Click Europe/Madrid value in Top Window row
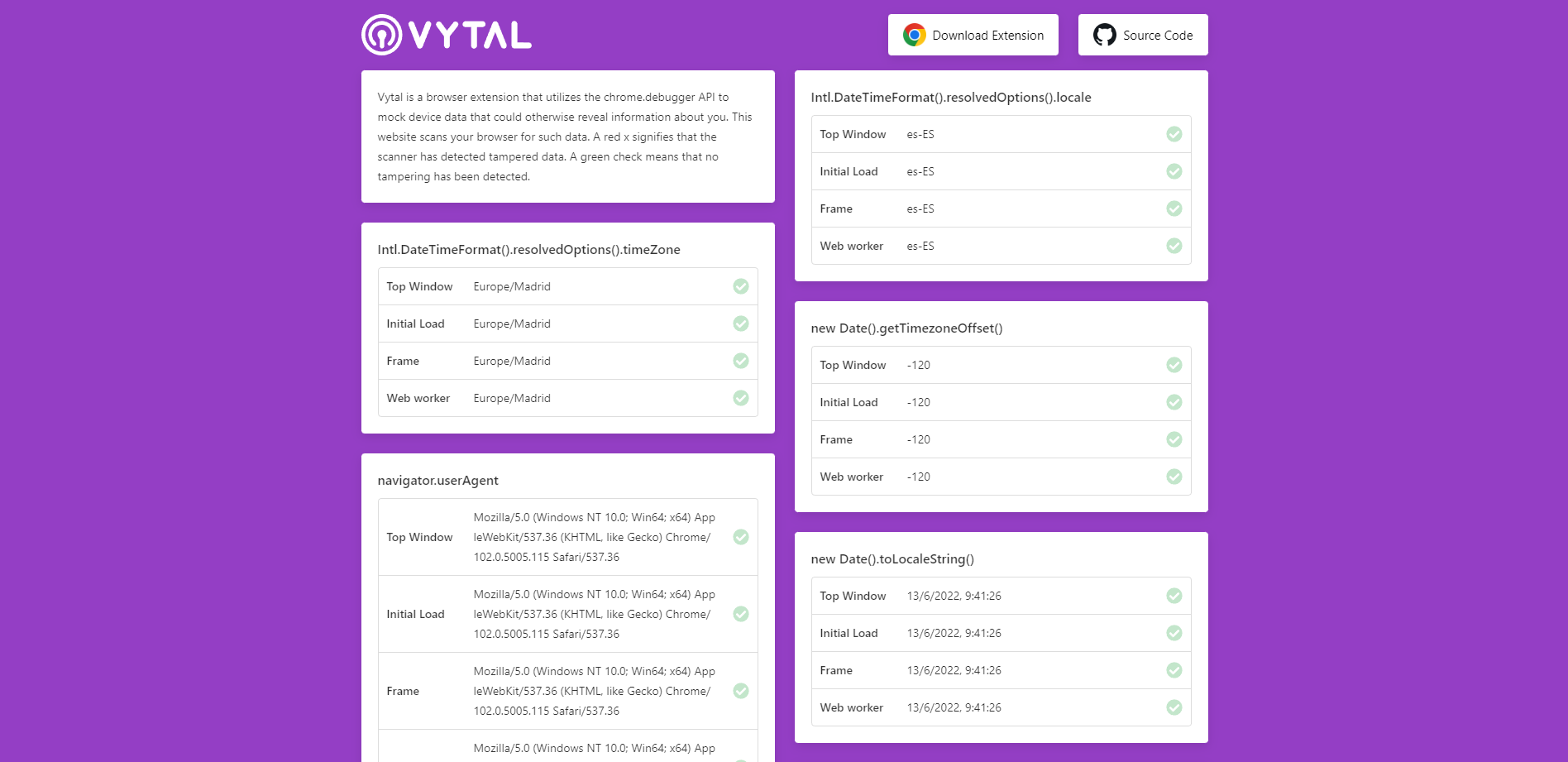Screen dimensions: 1568x762 click(x=512, y=286)
